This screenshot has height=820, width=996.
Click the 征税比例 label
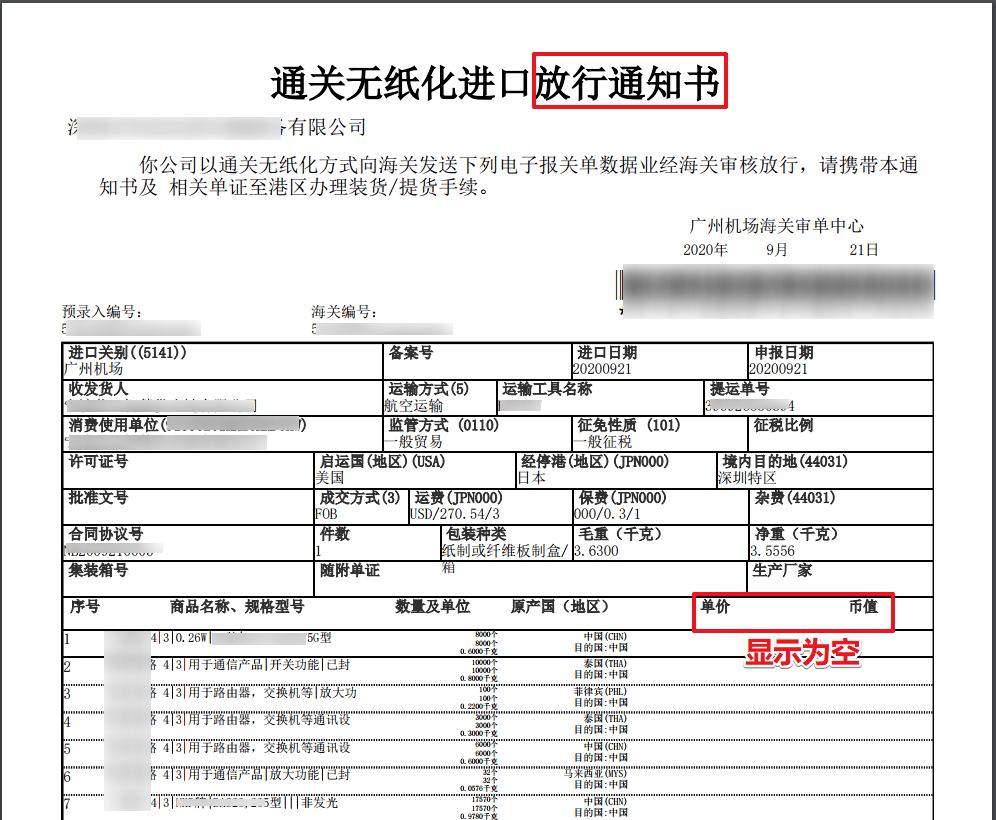pos(783,425)
